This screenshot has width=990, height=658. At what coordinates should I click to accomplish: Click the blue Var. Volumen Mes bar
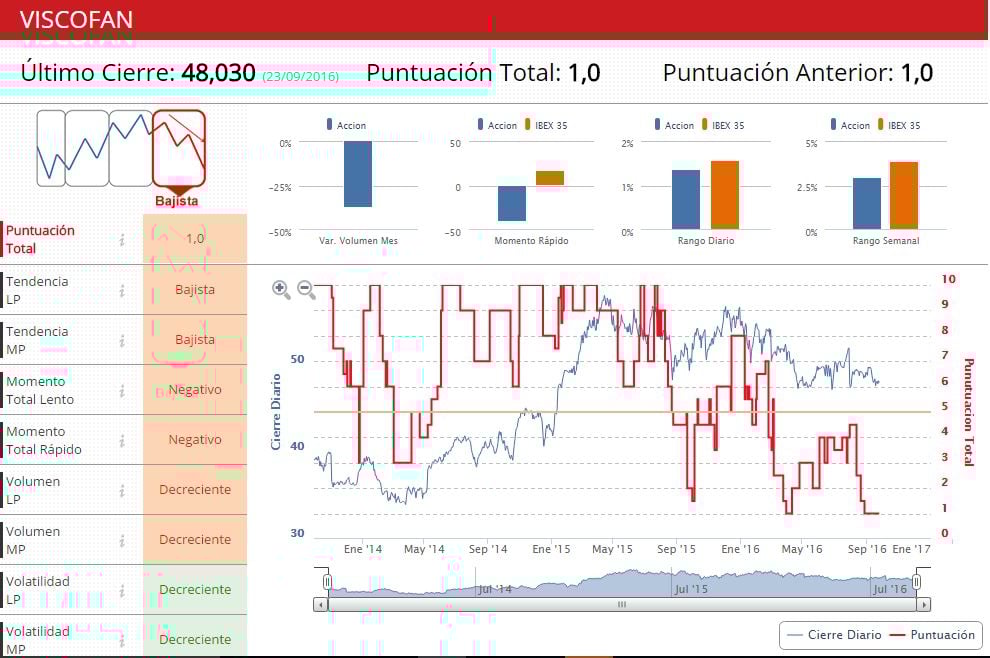coord(357,174)
